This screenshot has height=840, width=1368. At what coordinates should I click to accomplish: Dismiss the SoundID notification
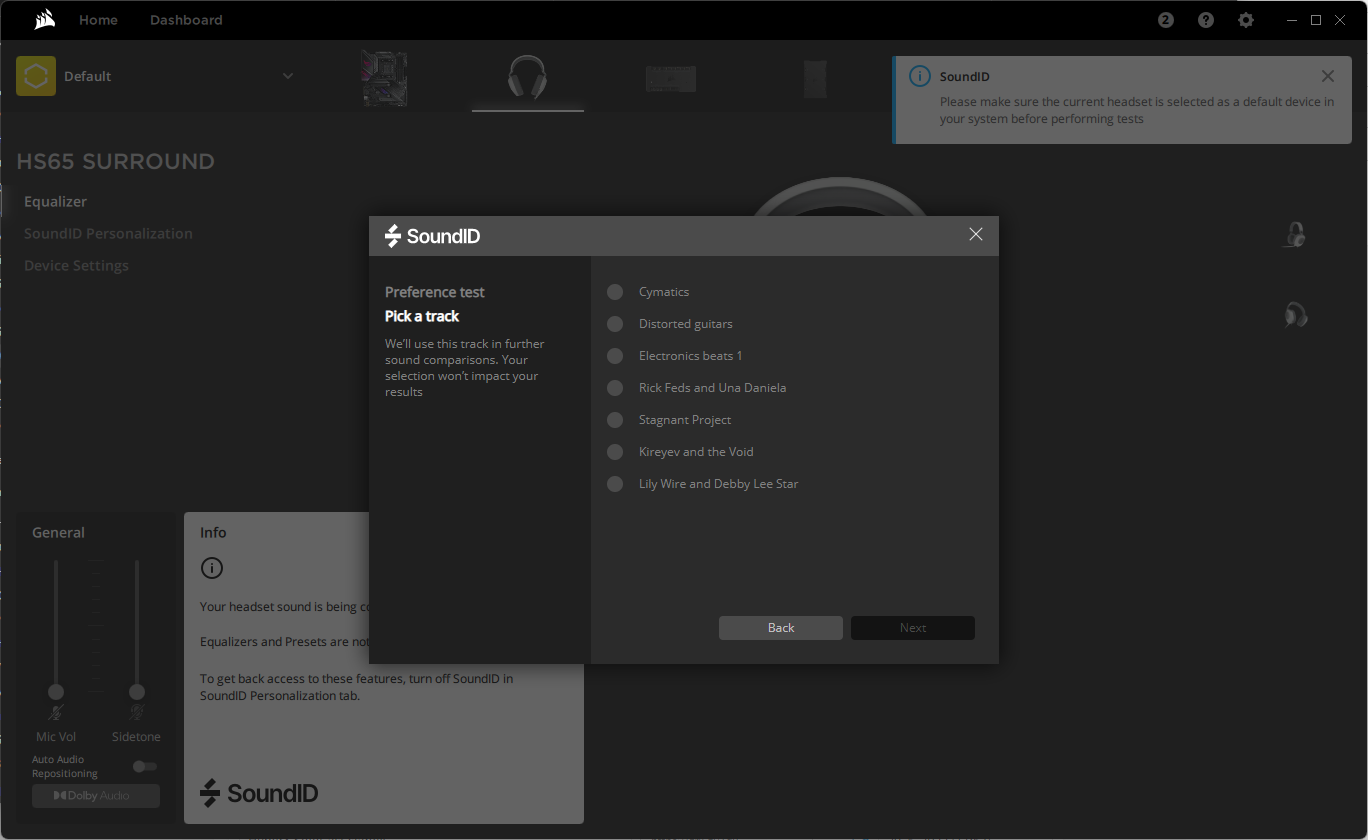coord(1328,76)
